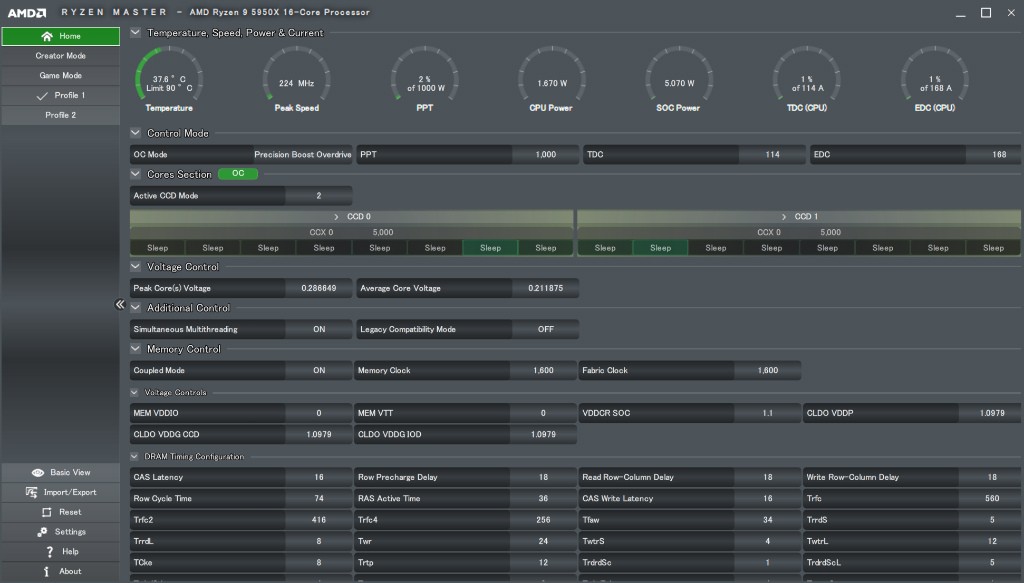This screenshot has height=583, width=1024.
Task: Collapse the Memory Control section
Action: [136, 349]
